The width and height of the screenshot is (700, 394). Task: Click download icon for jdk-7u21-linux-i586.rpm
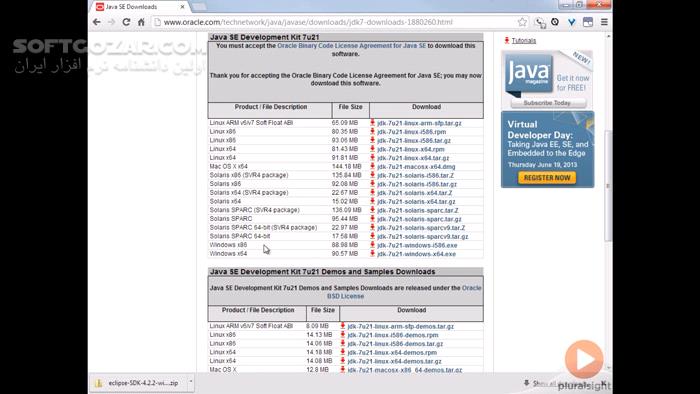tap(372, 131)
